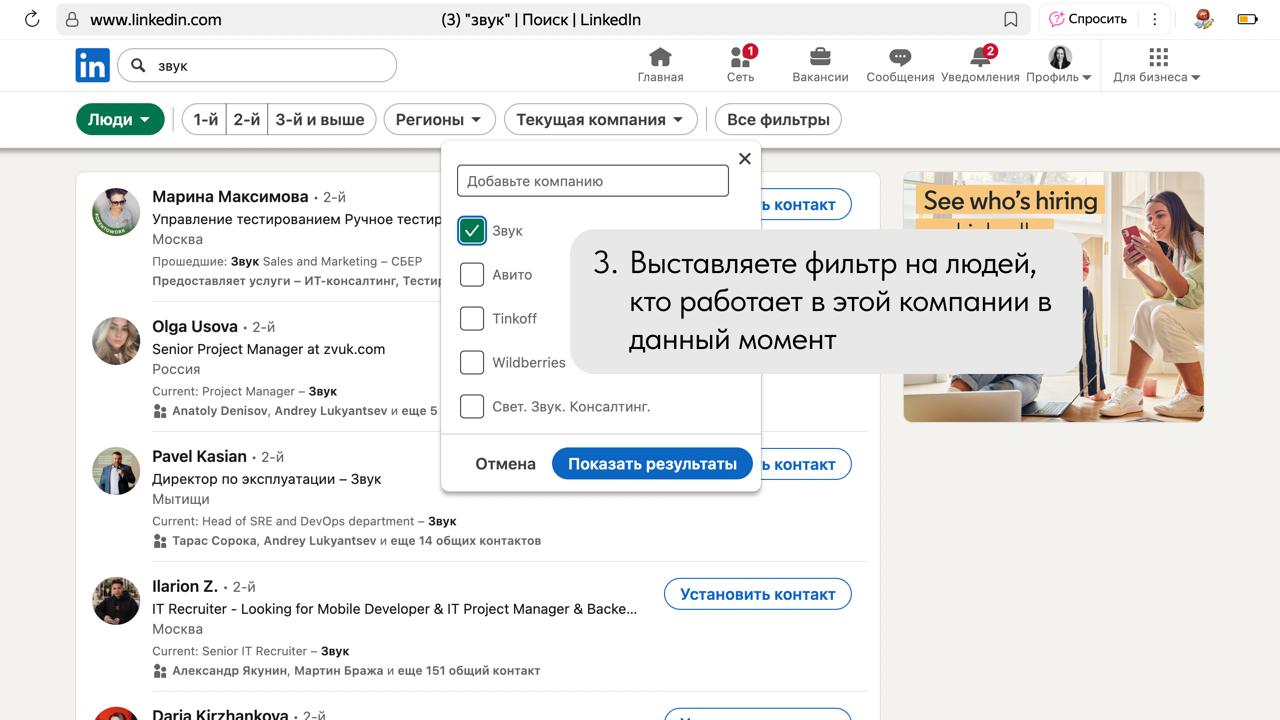
Task: Click 'Senior Project Manager at zvuk.com' text
Action: (x=268, y=349)
